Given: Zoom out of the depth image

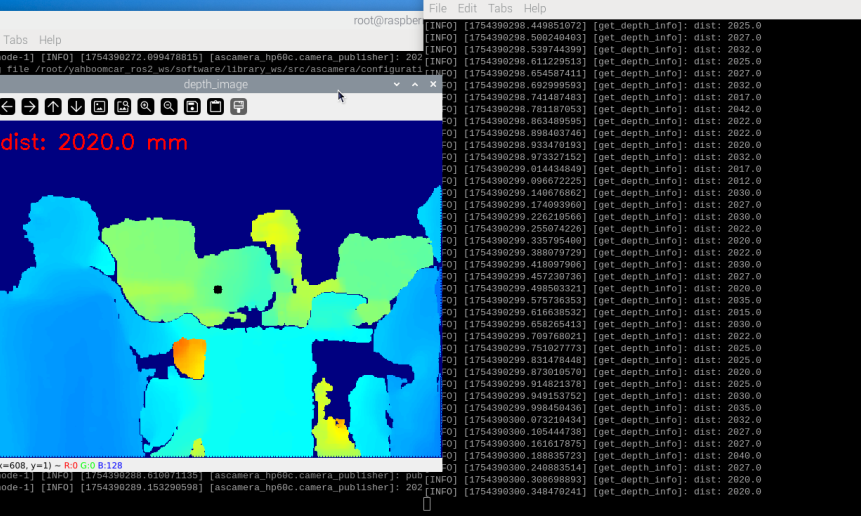Looking at the screenshot, I should (169, 106).
